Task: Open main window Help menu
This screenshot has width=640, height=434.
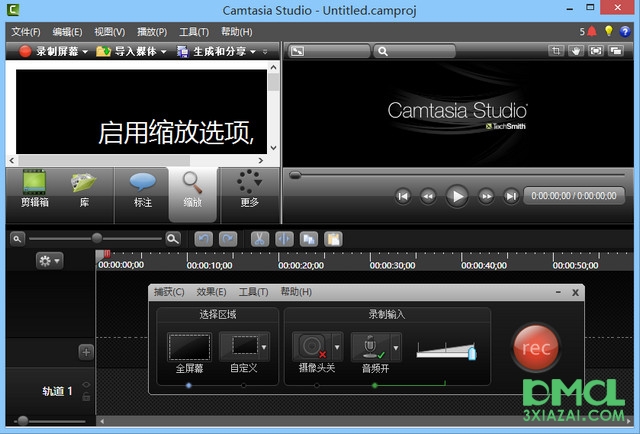Action: [x=237, y=32]
